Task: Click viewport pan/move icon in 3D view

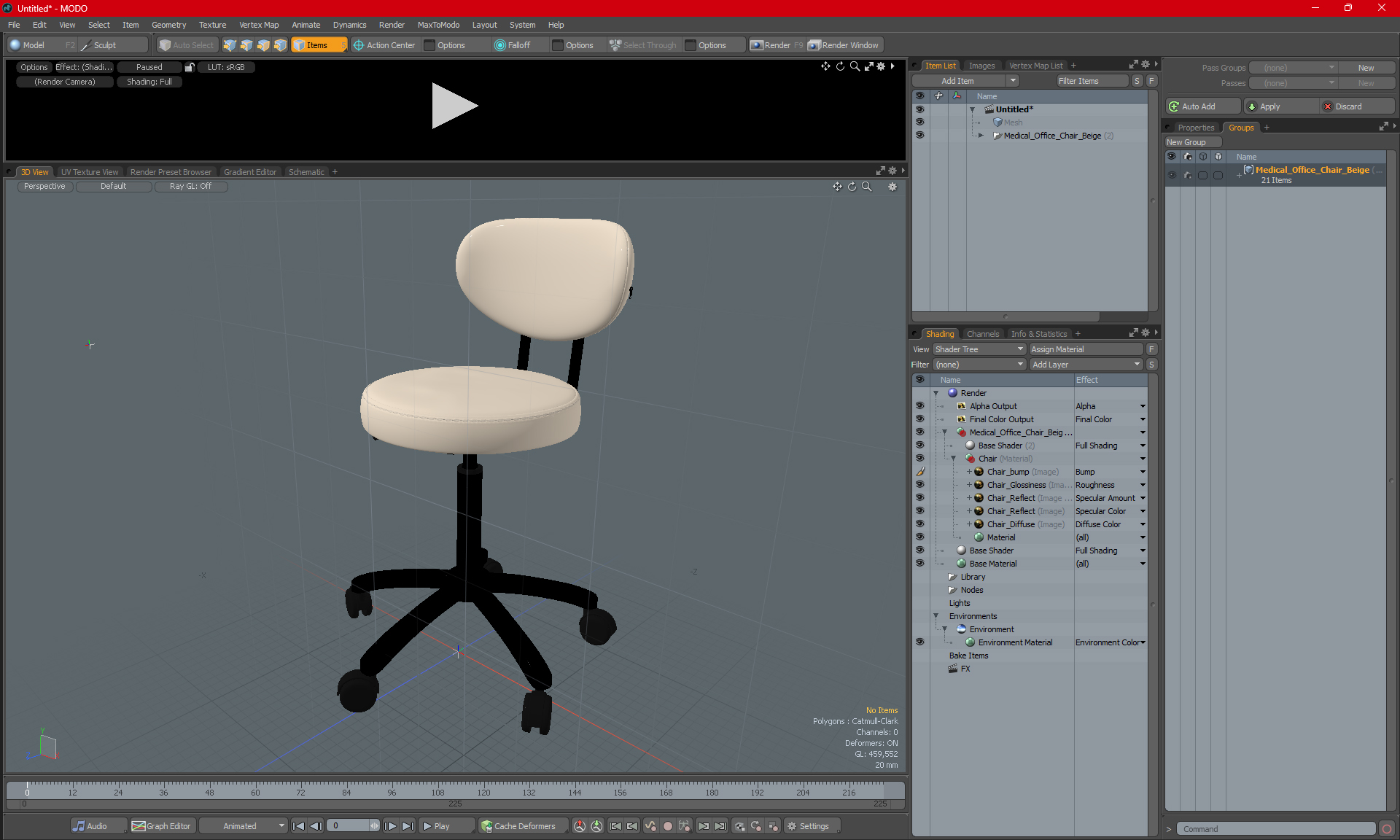Action: [837, 187]
